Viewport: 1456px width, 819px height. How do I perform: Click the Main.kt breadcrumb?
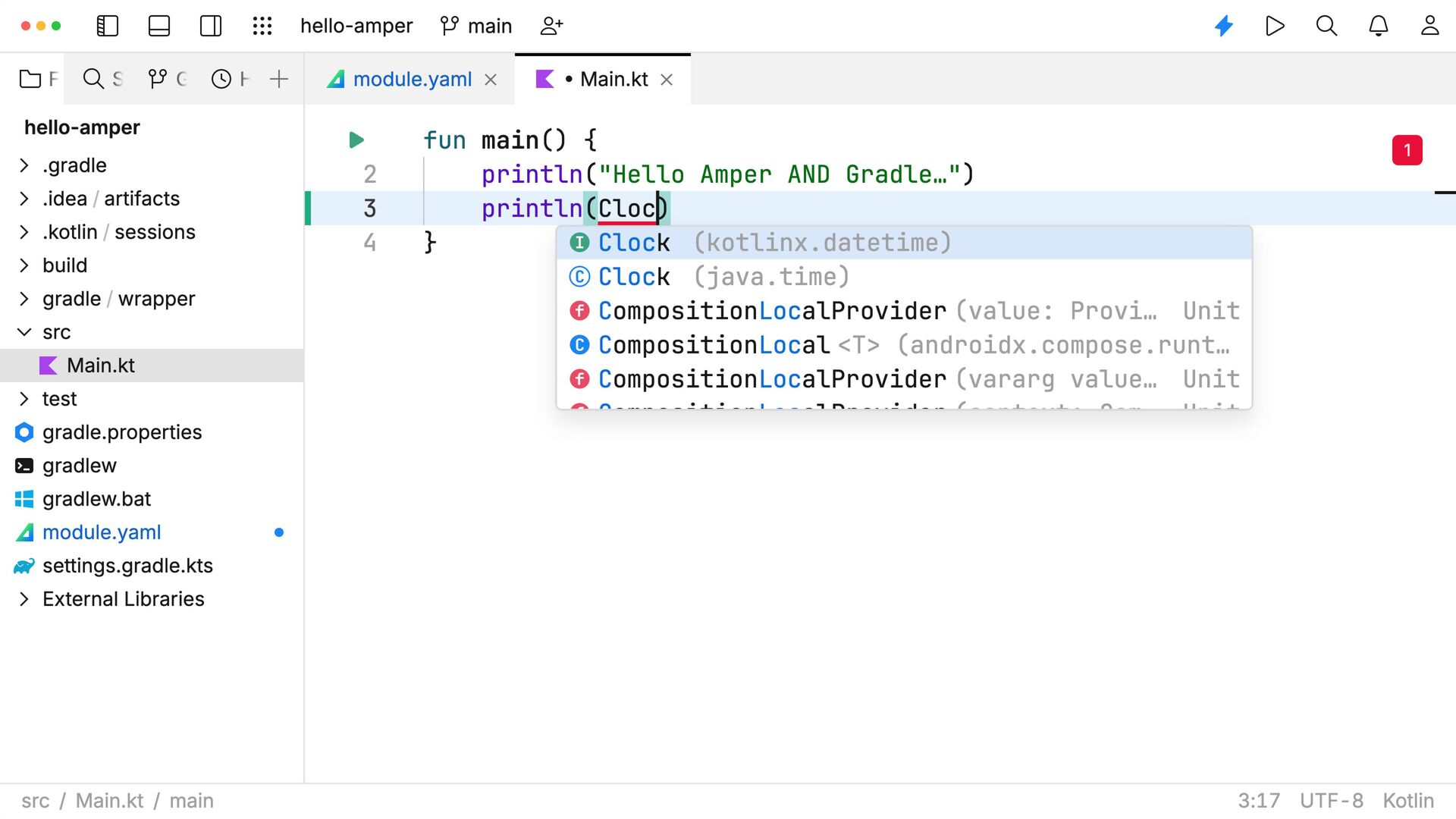click(x=109, y=801)
